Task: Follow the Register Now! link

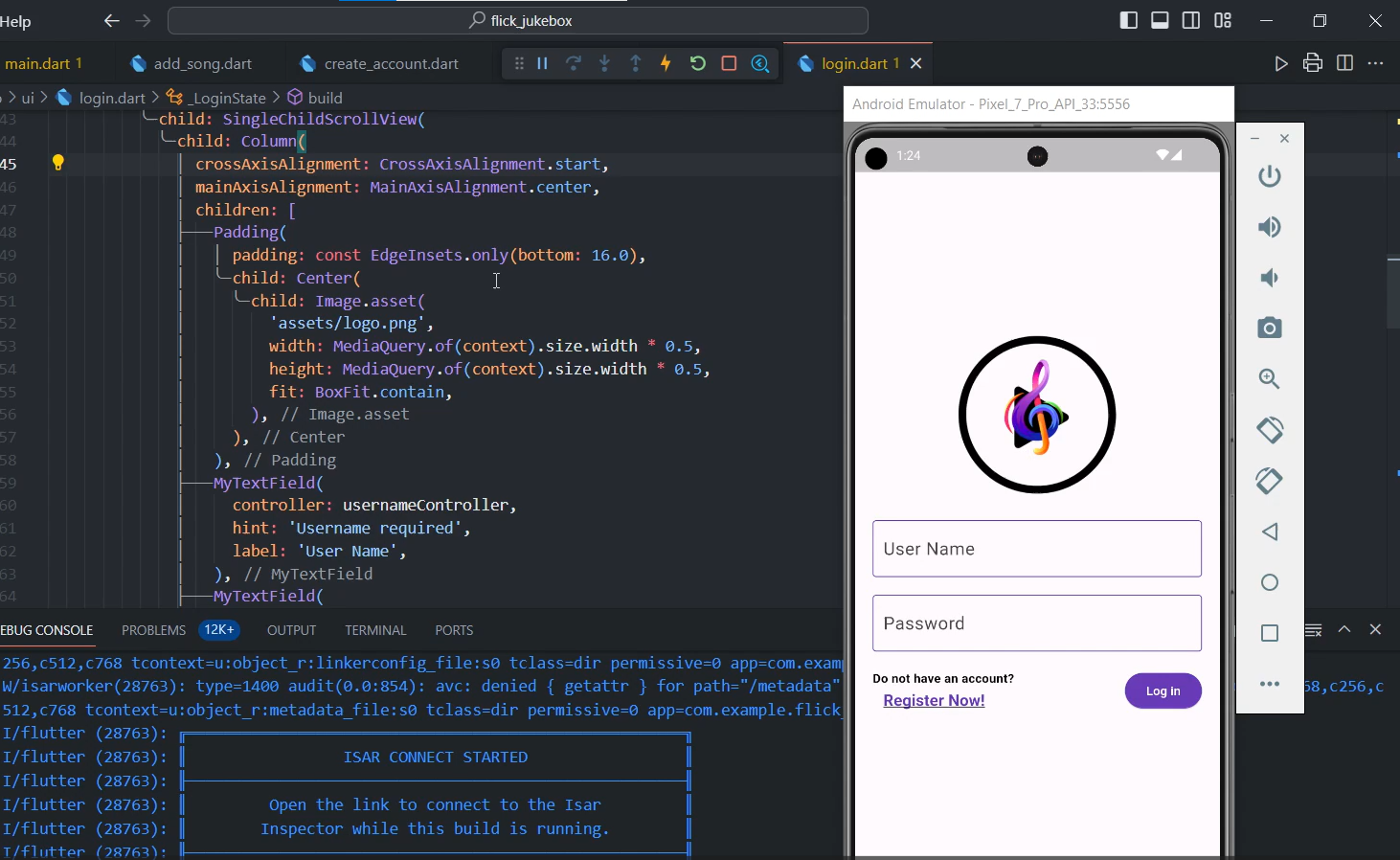Action: [934, 701]
